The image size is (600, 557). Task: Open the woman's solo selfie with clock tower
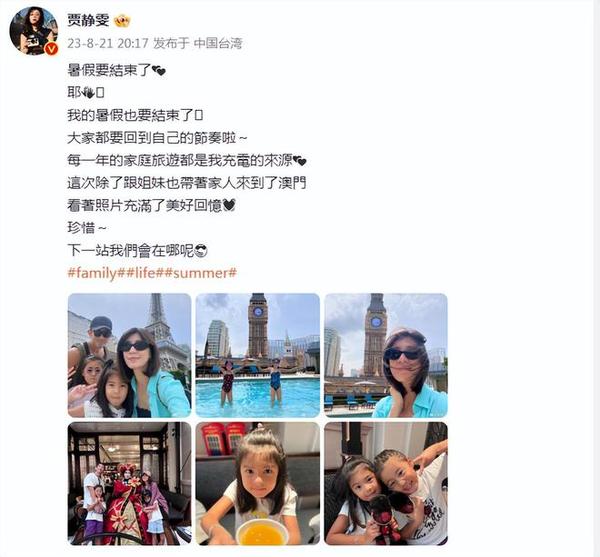click(386, 355)
